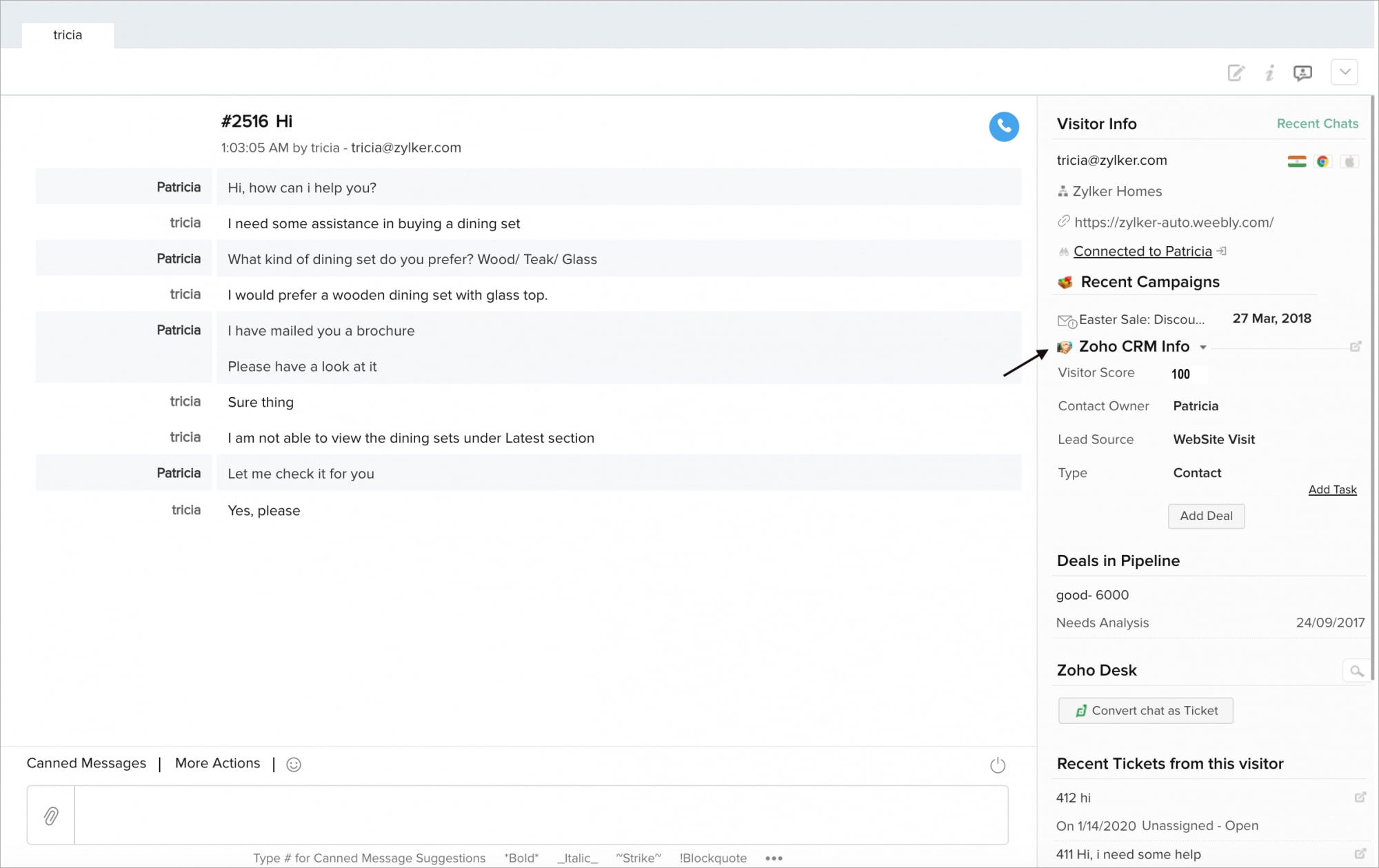The width and height of the screenshot is (1379, 868).
Task: Open the More Actions menu
Action: 217,763
